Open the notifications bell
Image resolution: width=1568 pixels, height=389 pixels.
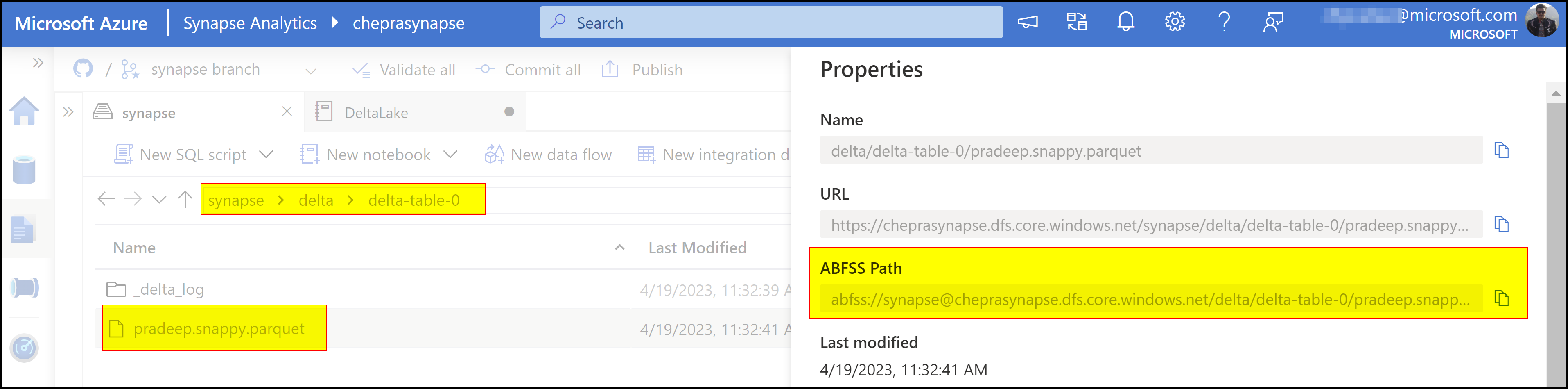coord(1126,22)
